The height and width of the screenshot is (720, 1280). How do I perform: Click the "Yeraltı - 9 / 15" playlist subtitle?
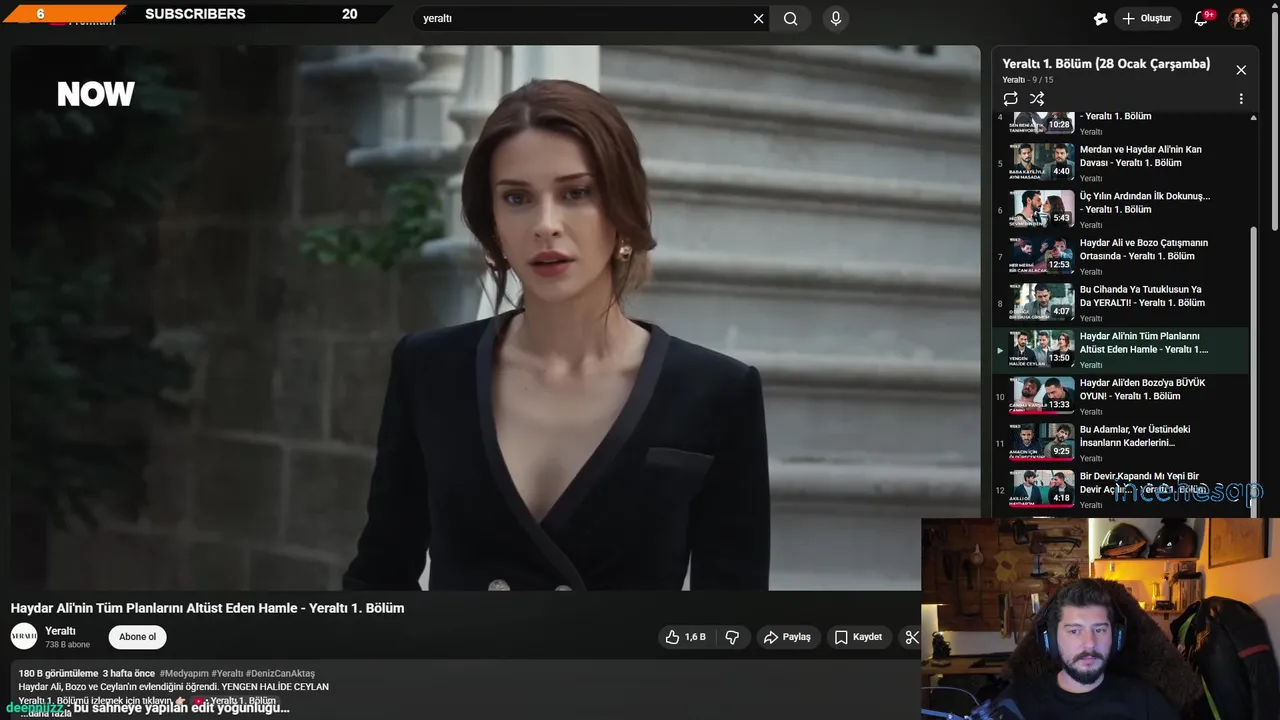click(x=1028, y=80)
